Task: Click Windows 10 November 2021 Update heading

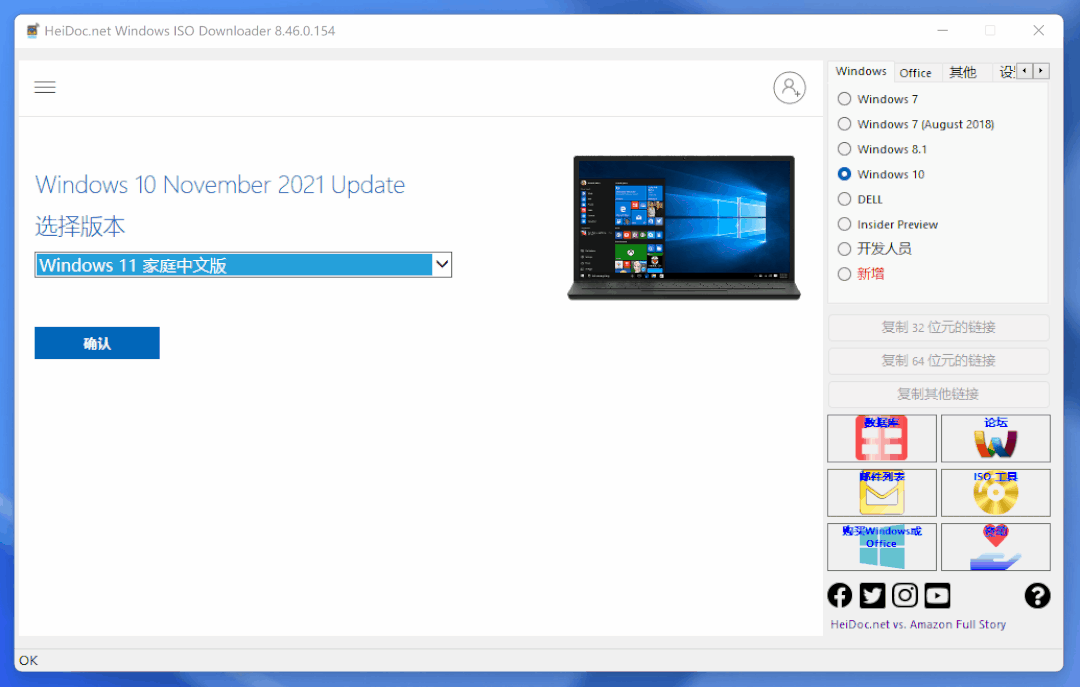Action: (x=220, y=185)
